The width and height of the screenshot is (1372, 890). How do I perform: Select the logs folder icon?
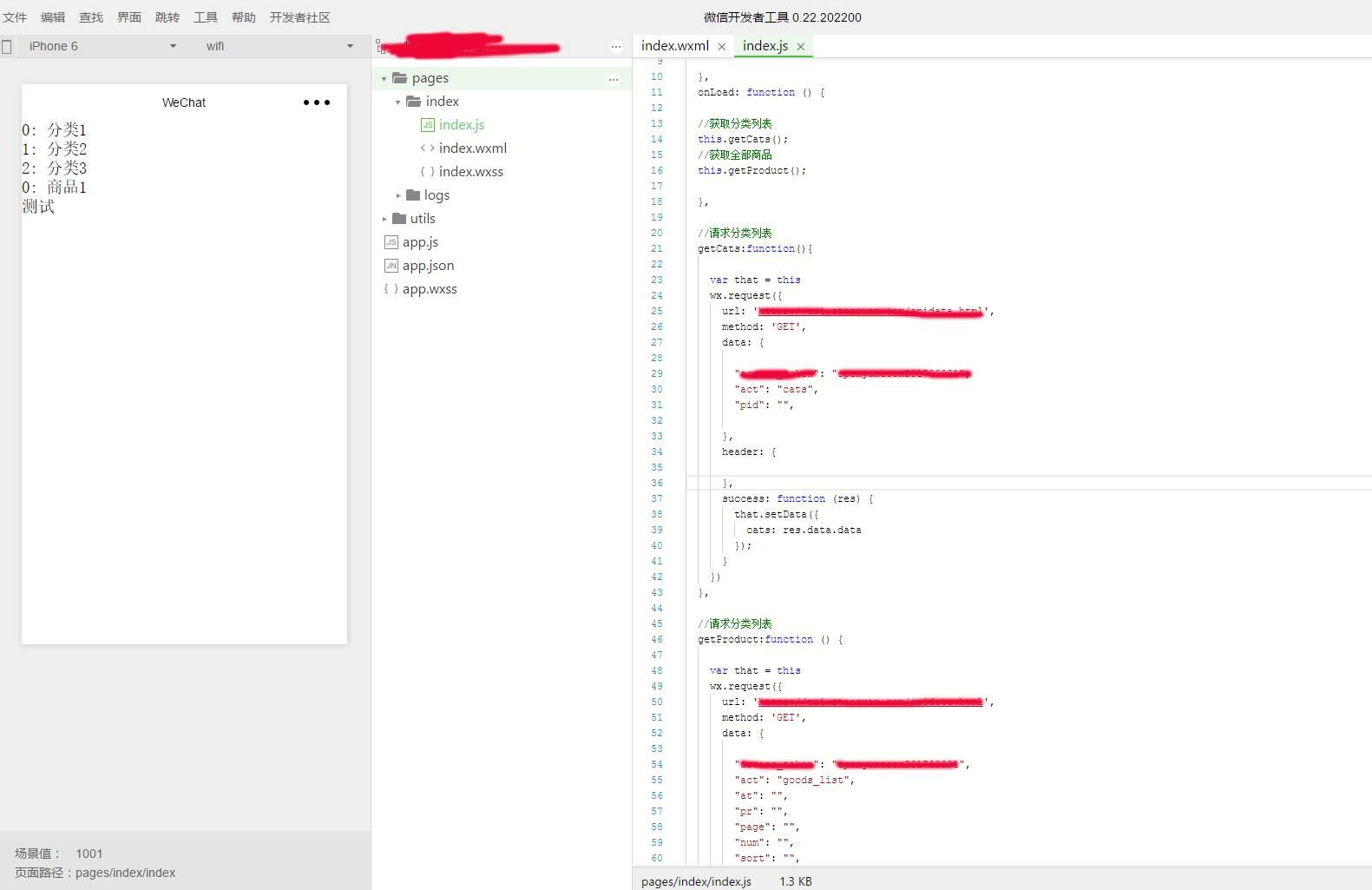coord(413,195)
